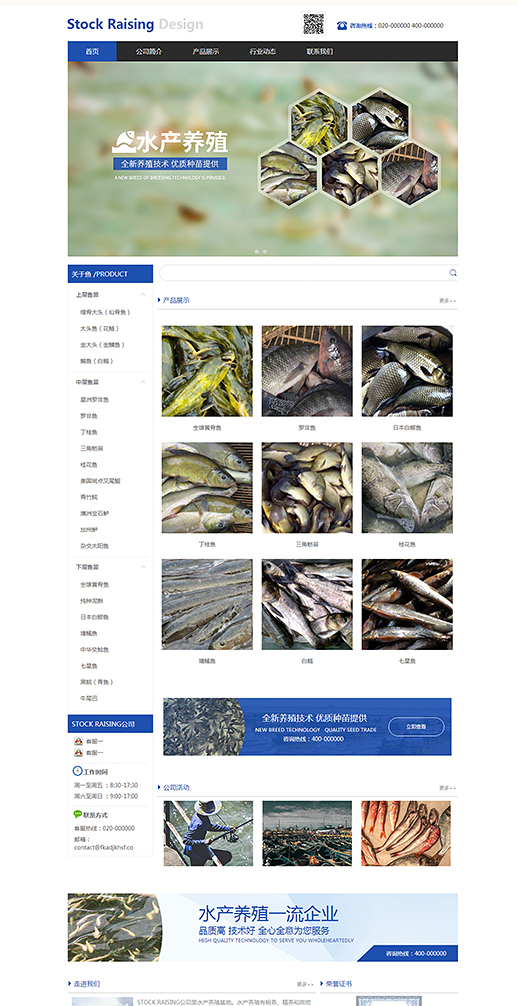Image resolution: width=518 pixels, height=1006 pixels.
Task: Open 公司简介 in navigation bar
Action: coord(149,51)
